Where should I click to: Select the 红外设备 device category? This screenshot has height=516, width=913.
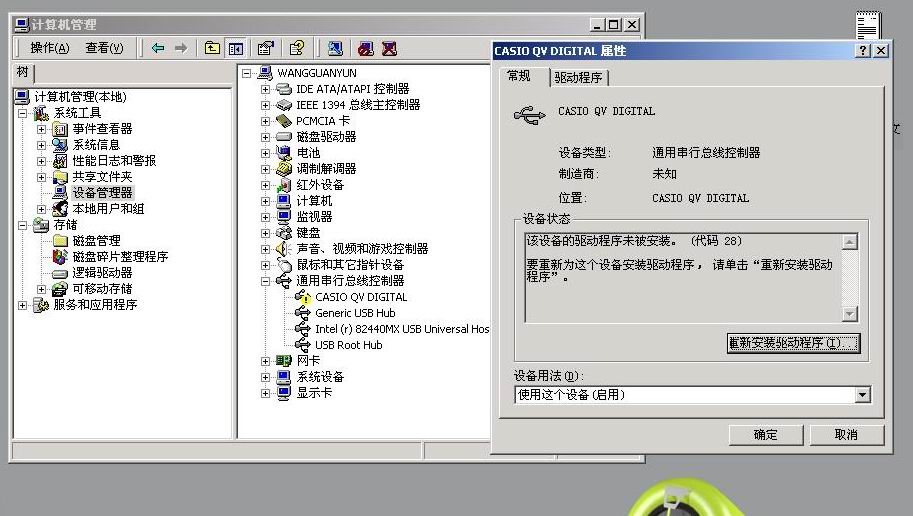(320, 185)
